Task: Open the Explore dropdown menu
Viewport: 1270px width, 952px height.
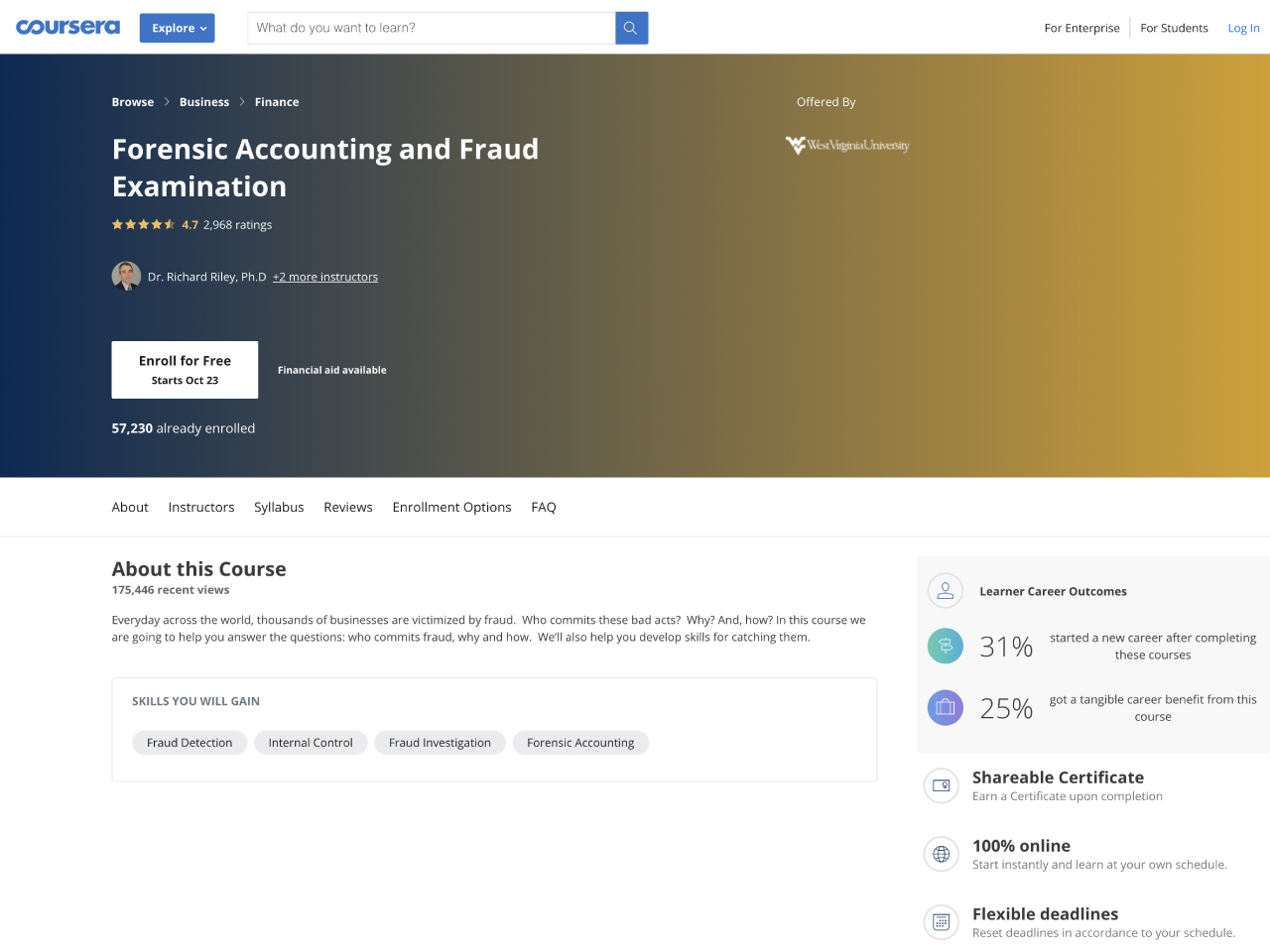Action: (x=178, y=28)
